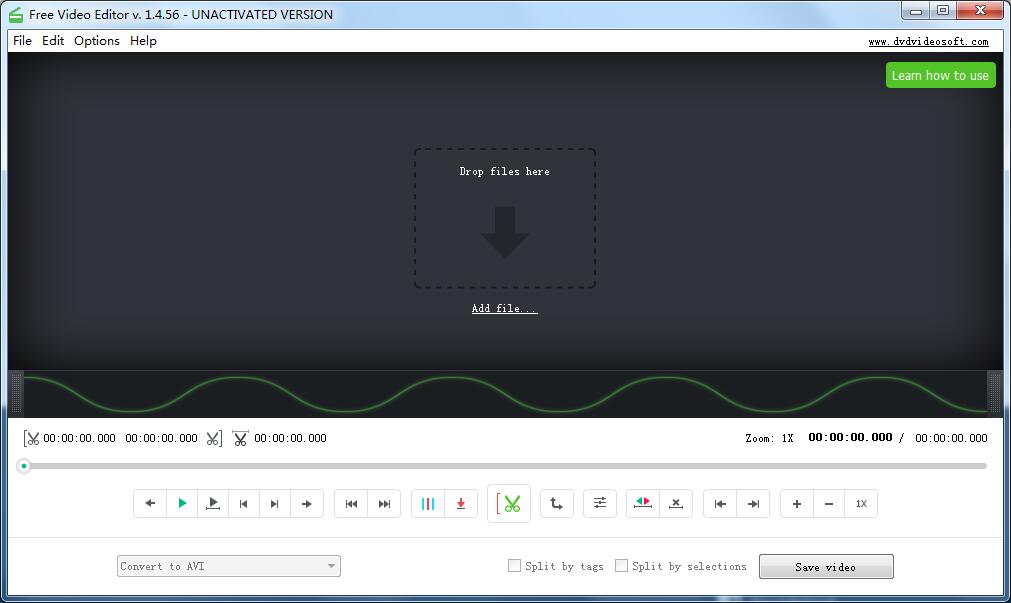Click the zoom in plus icon

tap(796, 503)
